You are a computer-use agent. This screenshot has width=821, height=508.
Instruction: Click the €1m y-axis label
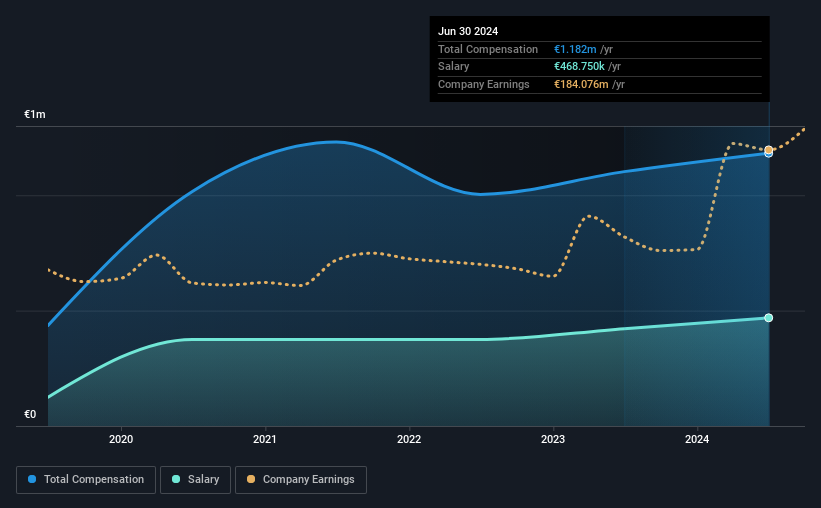[35, 114]
